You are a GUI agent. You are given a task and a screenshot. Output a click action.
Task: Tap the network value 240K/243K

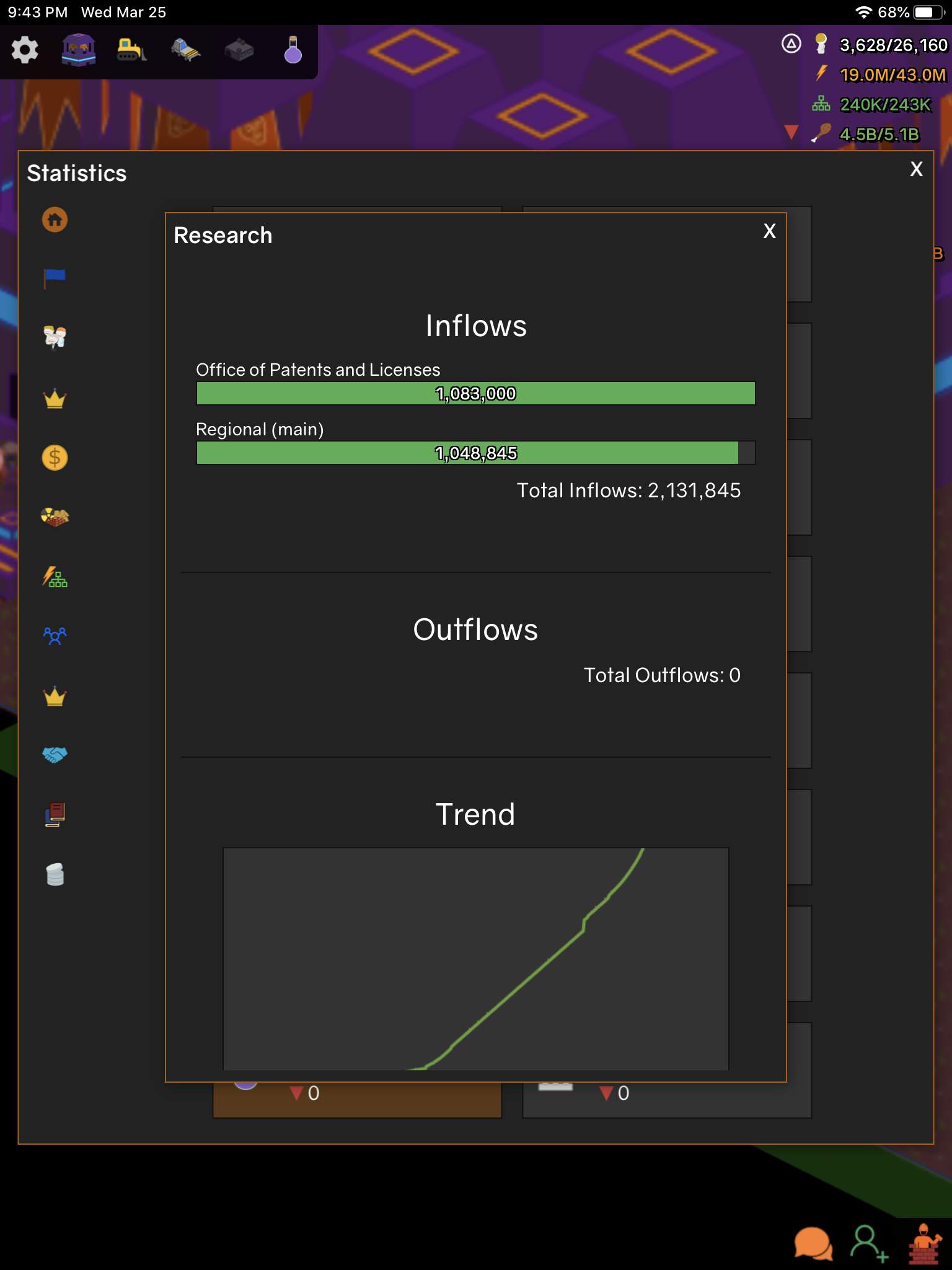[x=886, y=105]
